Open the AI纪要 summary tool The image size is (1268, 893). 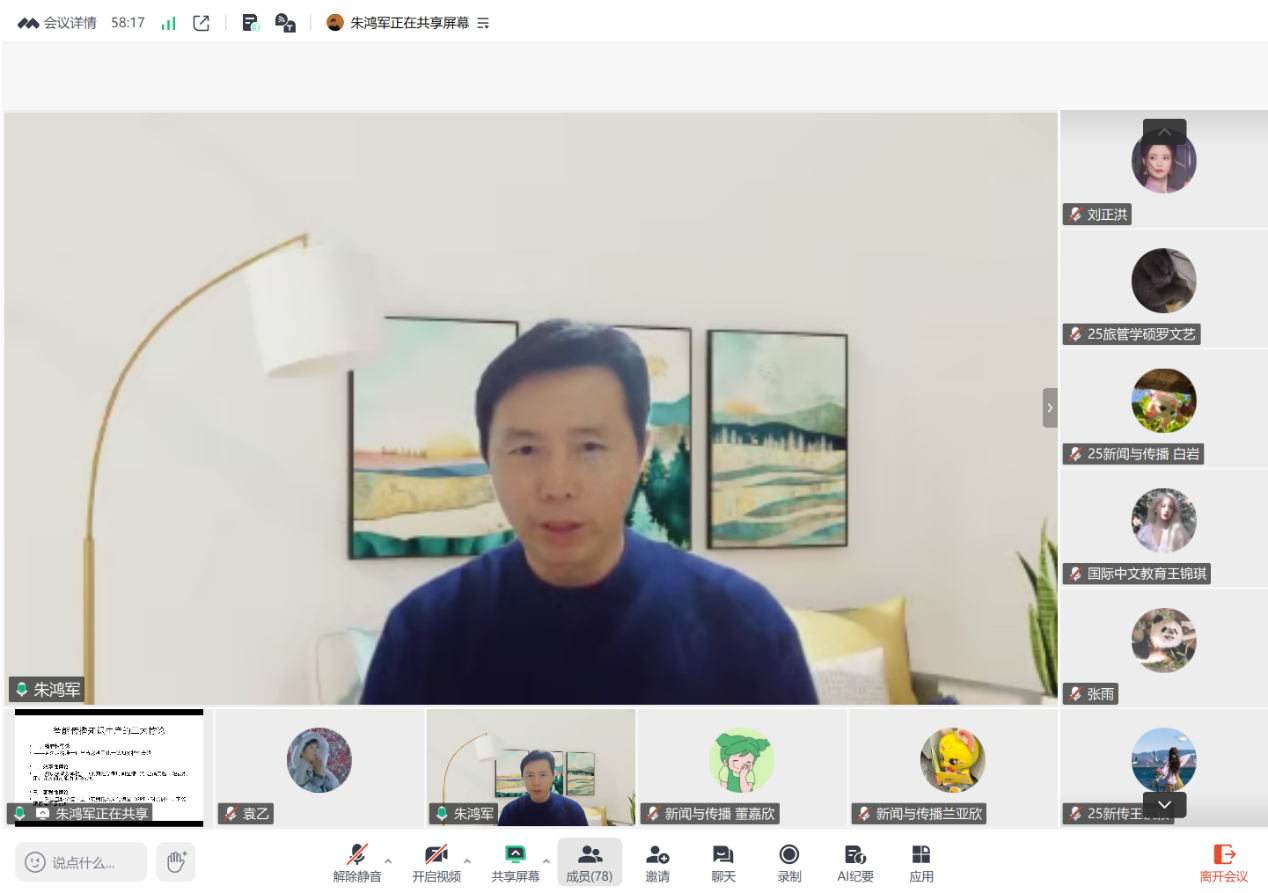tap(855, 862)
